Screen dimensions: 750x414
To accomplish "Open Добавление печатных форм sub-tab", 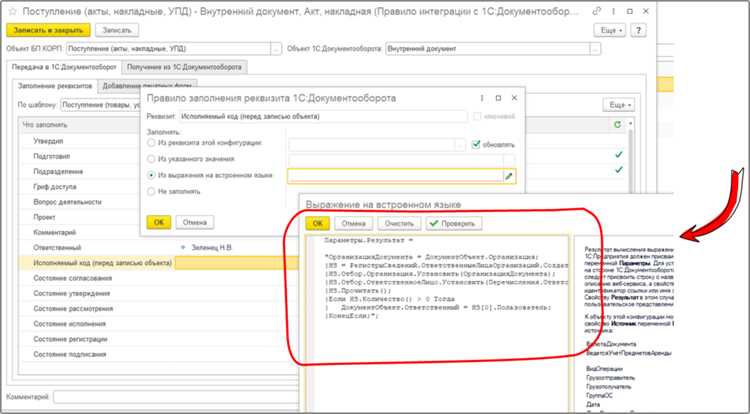I will pos(147,86).
